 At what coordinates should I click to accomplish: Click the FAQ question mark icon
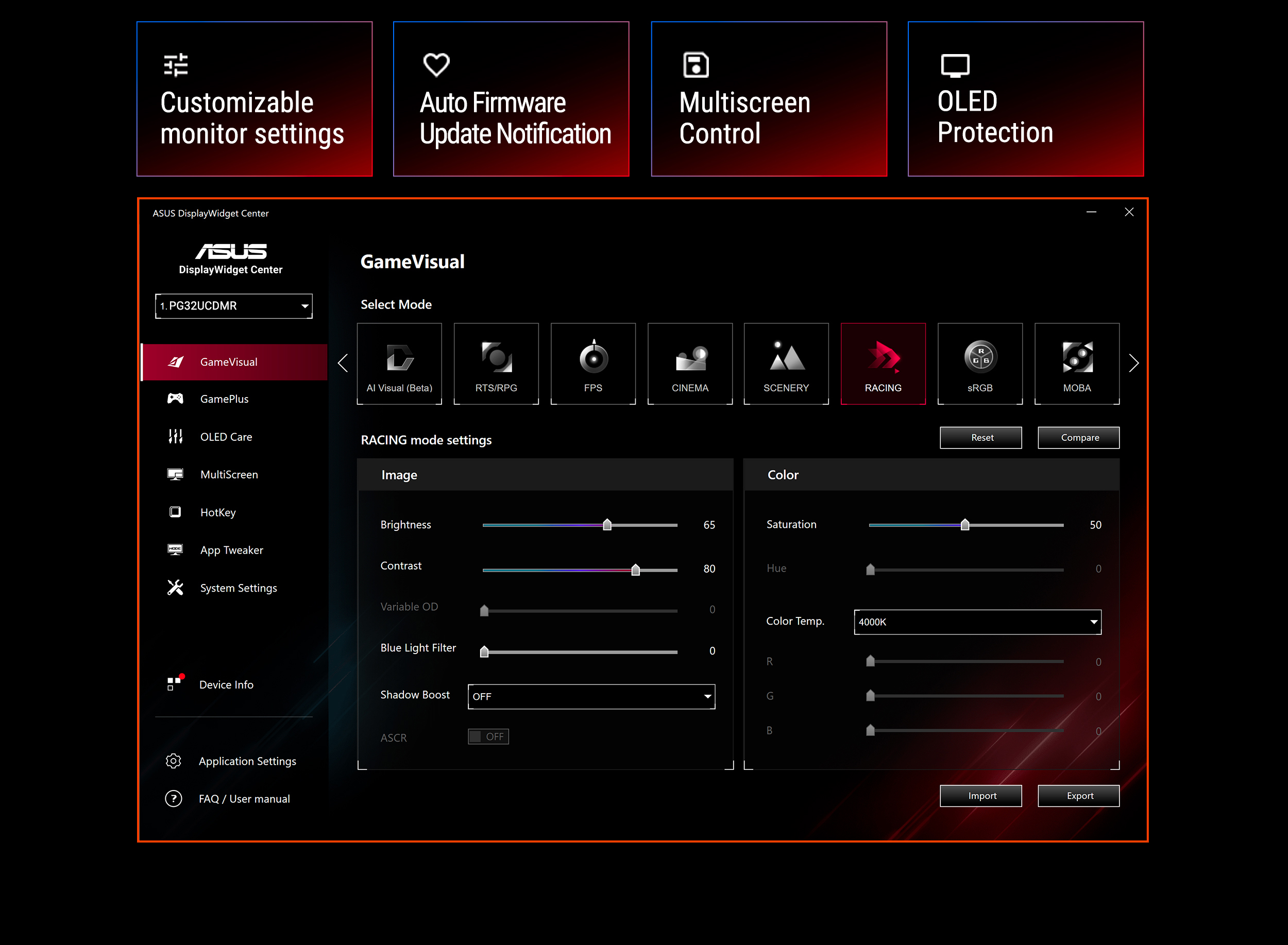click(x=174, y=799)
